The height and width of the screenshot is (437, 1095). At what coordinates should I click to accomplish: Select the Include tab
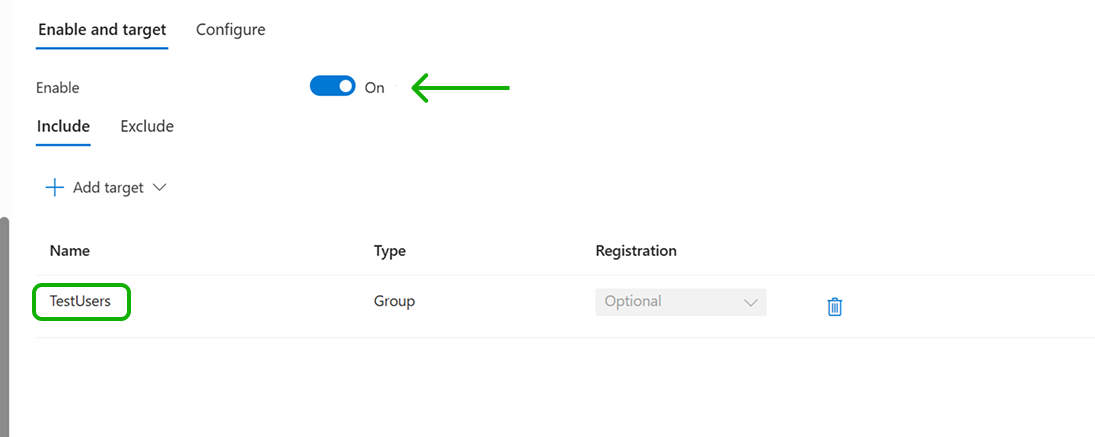63,126
